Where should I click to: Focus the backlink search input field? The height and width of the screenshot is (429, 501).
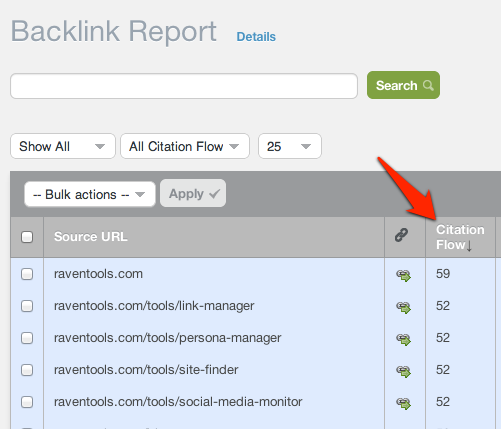184,86
